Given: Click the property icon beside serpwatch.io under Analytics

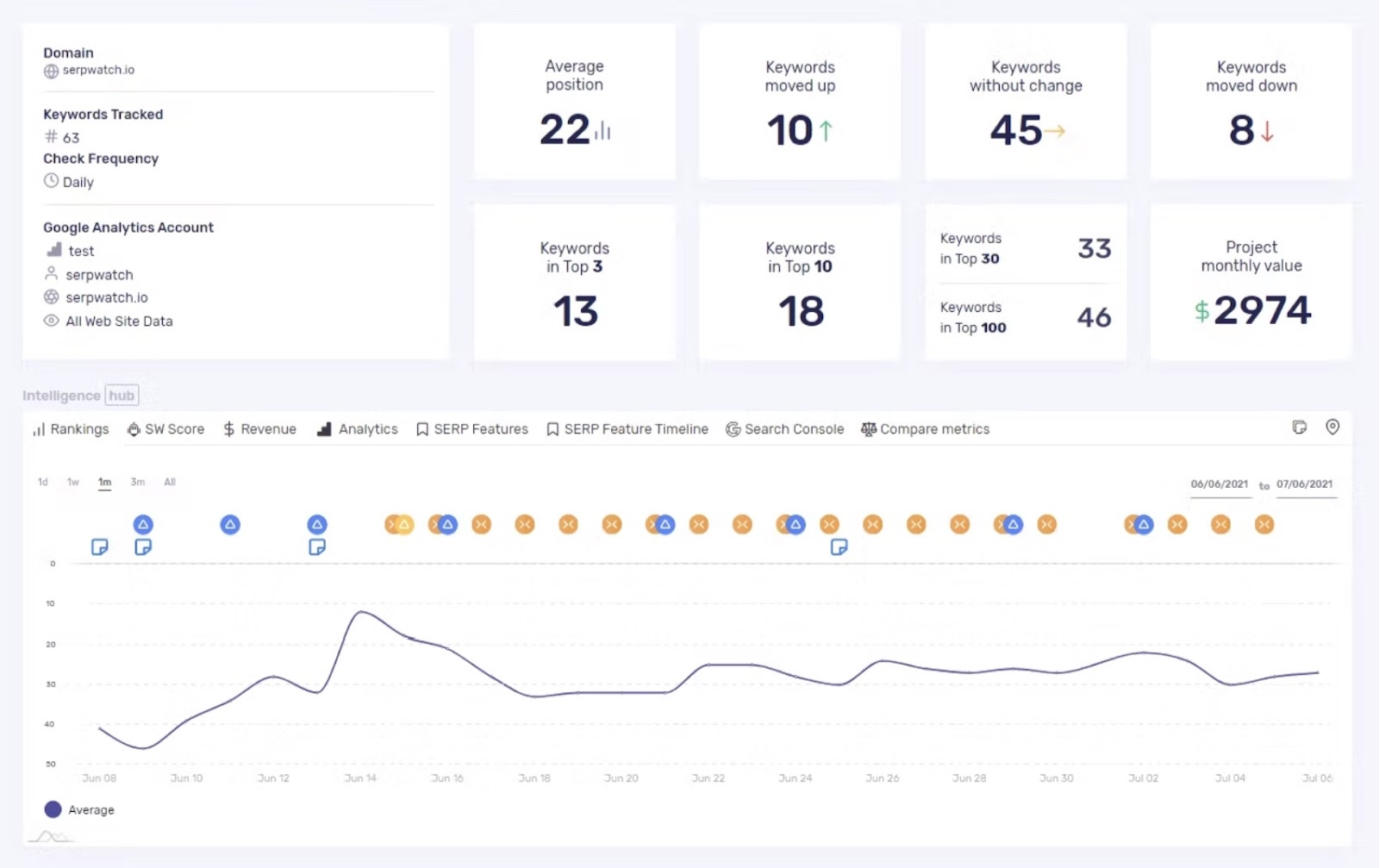Looking at the screenshot, I should click(52, 297).
